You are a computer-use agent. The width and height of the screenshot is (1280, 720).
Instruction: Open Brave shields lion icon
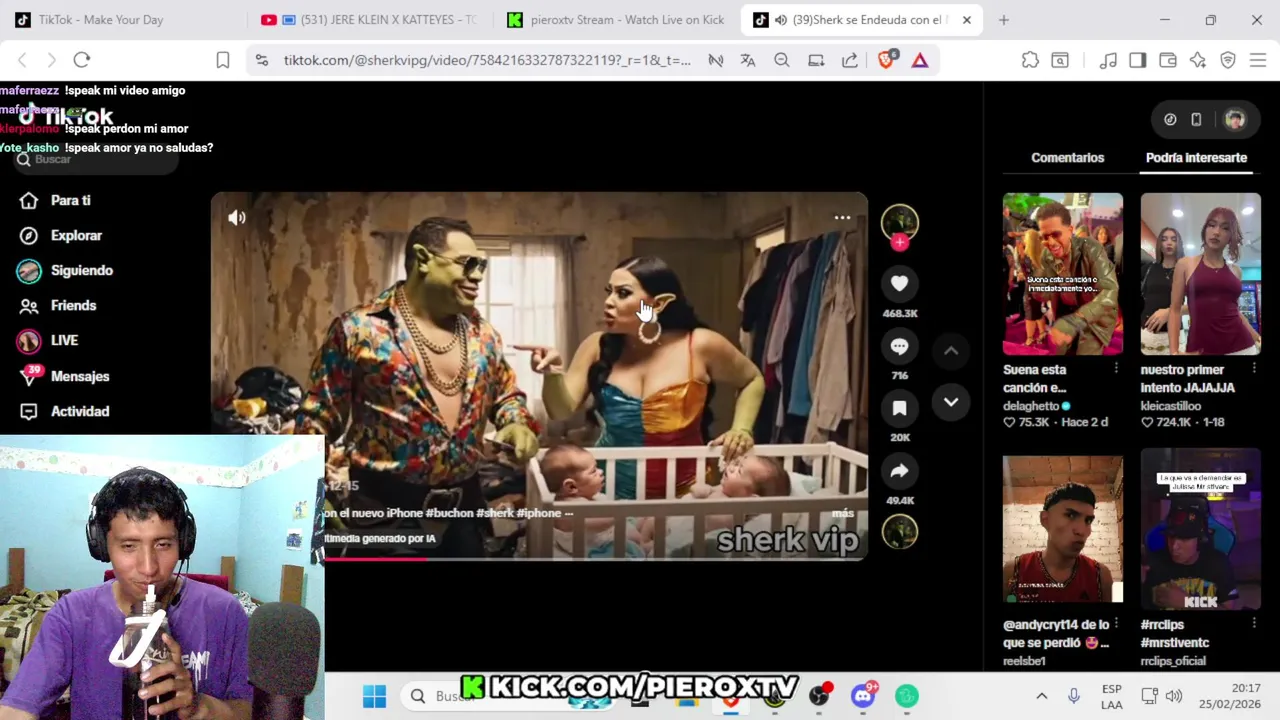tap(886, 60)
